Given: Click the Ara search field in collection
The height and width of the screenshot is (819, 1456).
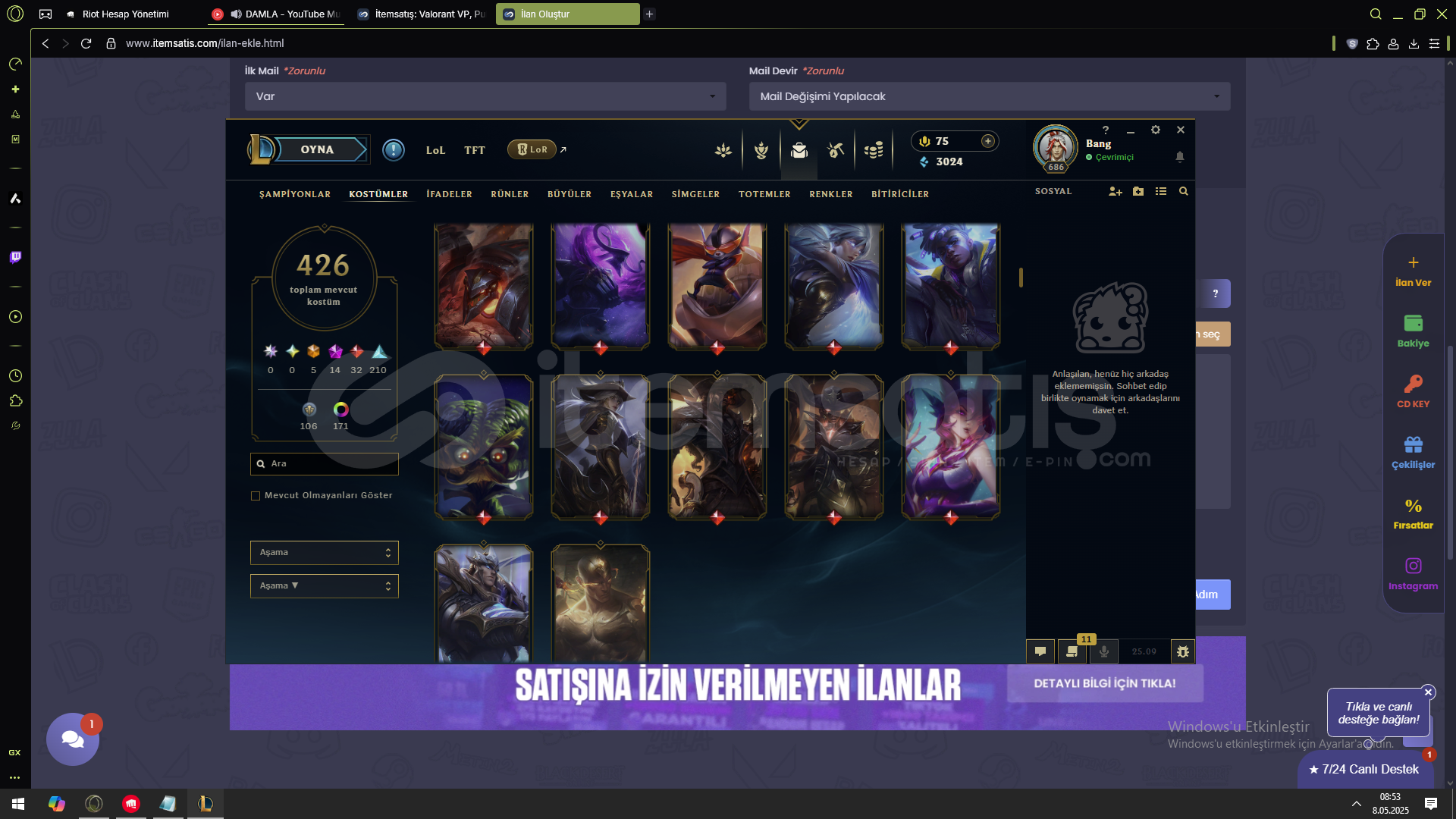Looking at the screenshot, I should pos(325,464).
